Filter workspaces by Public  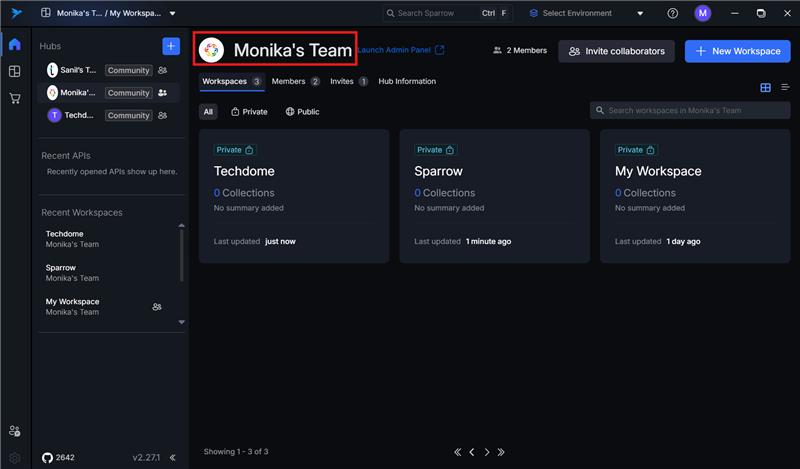tap(302, 112)
